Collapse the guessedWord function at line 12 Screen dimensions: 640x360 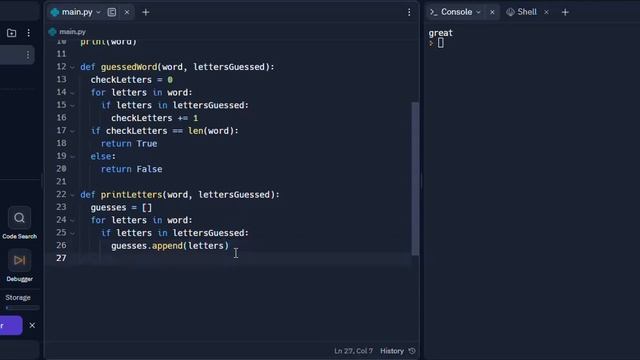[72, 67]
